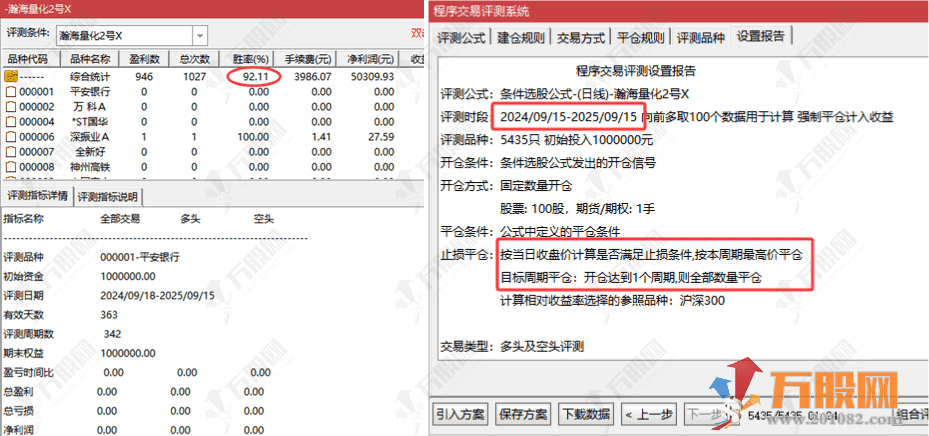
Task: Select the 综合统计 folder icon
Action: (x=10, y=76)
